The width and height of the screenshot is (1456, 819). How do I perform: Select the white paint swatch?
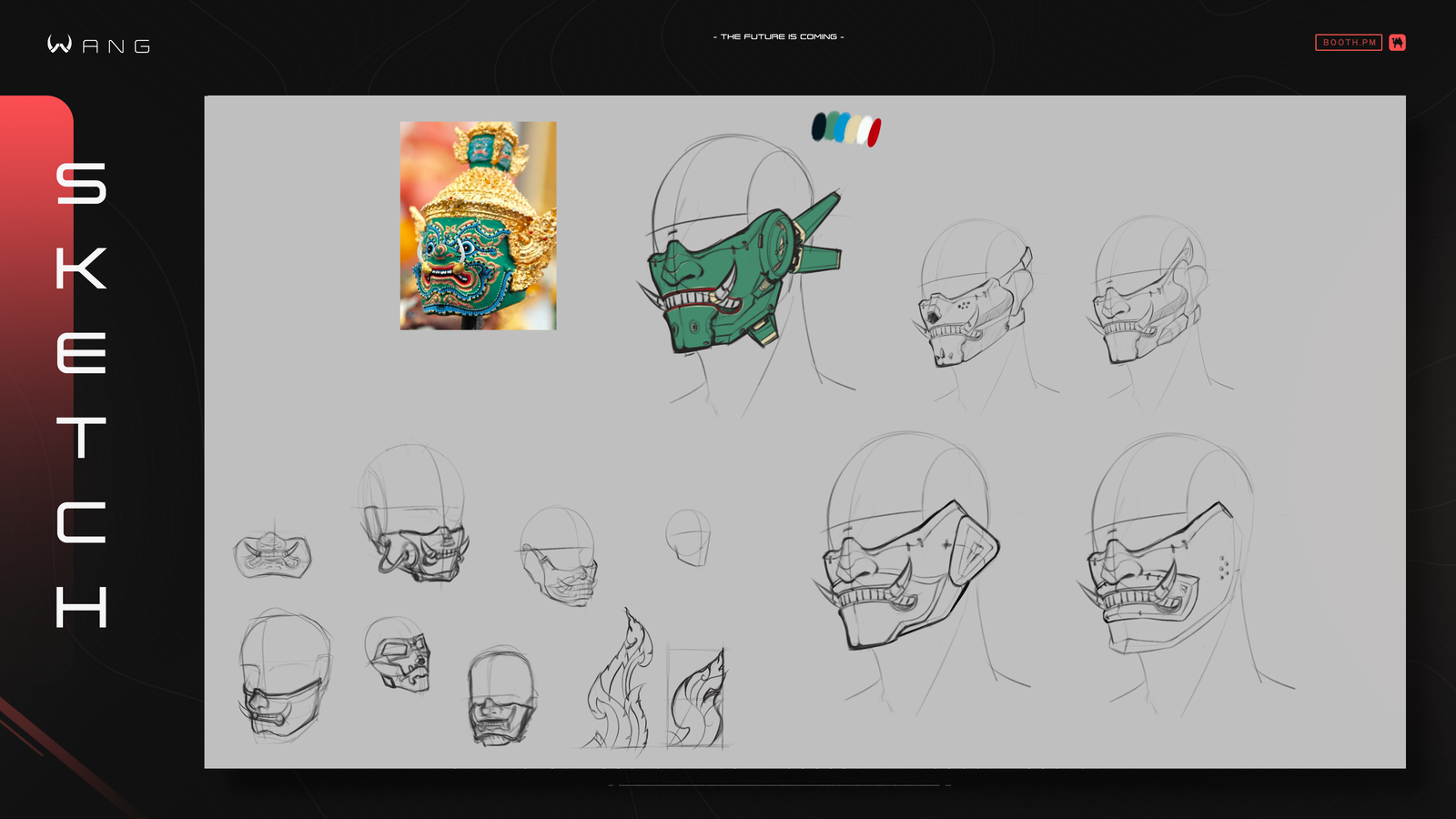click(864, 131)
